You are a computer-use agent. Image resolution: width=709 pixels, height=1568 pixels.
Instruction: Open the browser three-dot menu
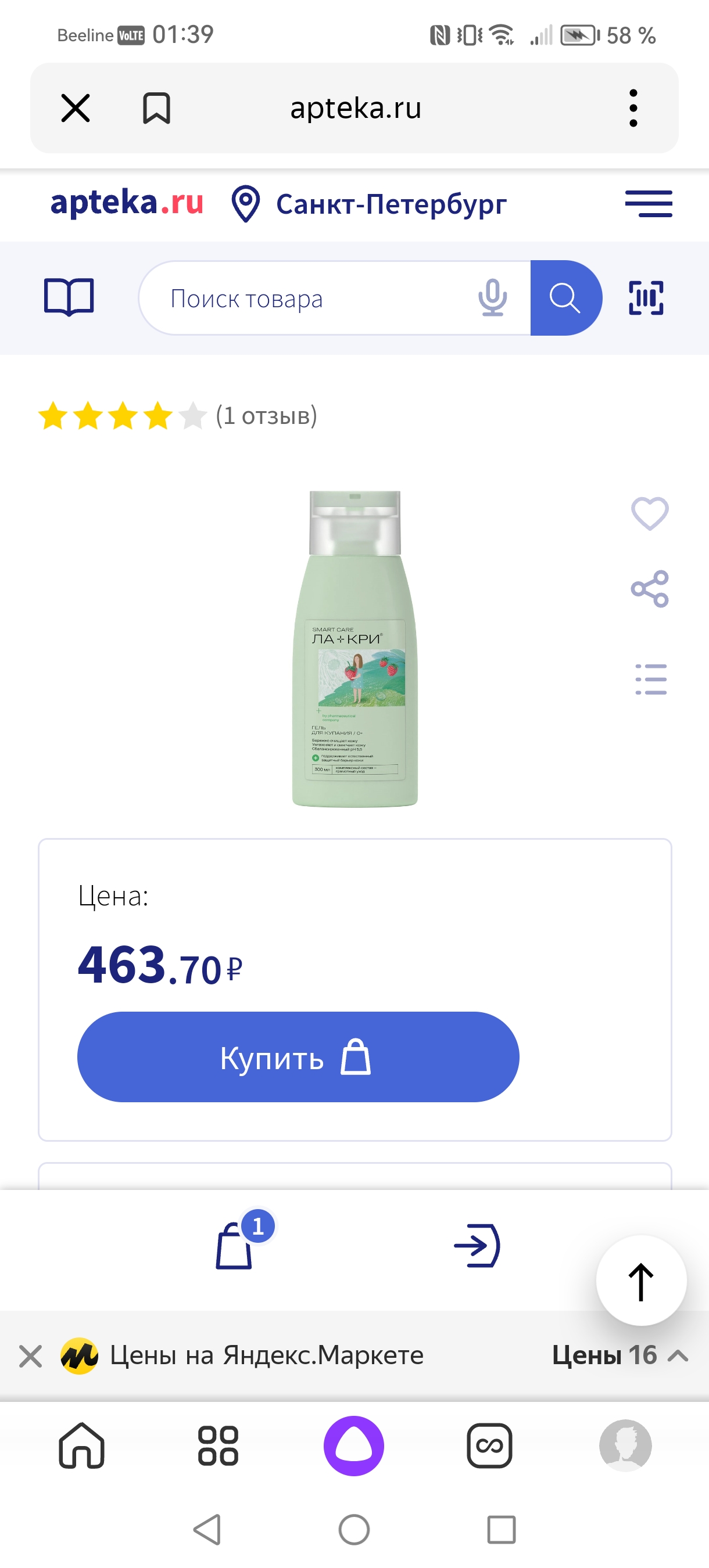[633, 109]
